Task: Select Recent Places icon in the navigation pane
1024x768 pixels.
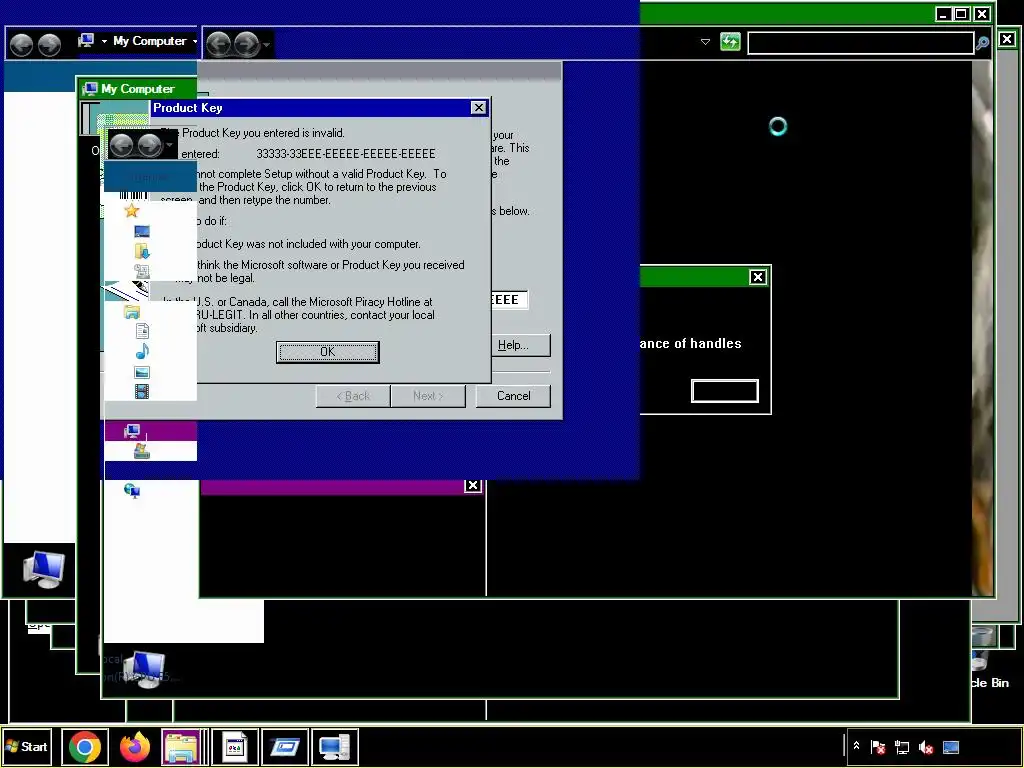Action: [142, 270]
